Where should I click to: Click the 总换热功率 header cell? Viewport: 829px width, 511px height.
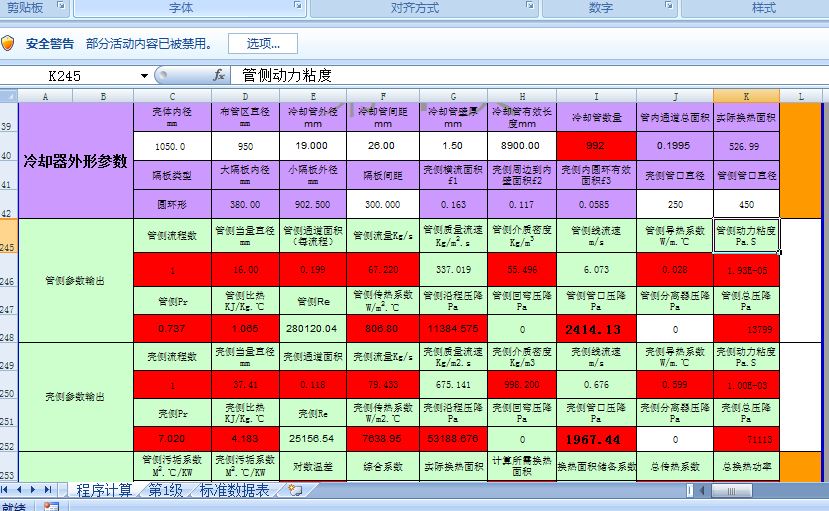[x=747, y=466]
